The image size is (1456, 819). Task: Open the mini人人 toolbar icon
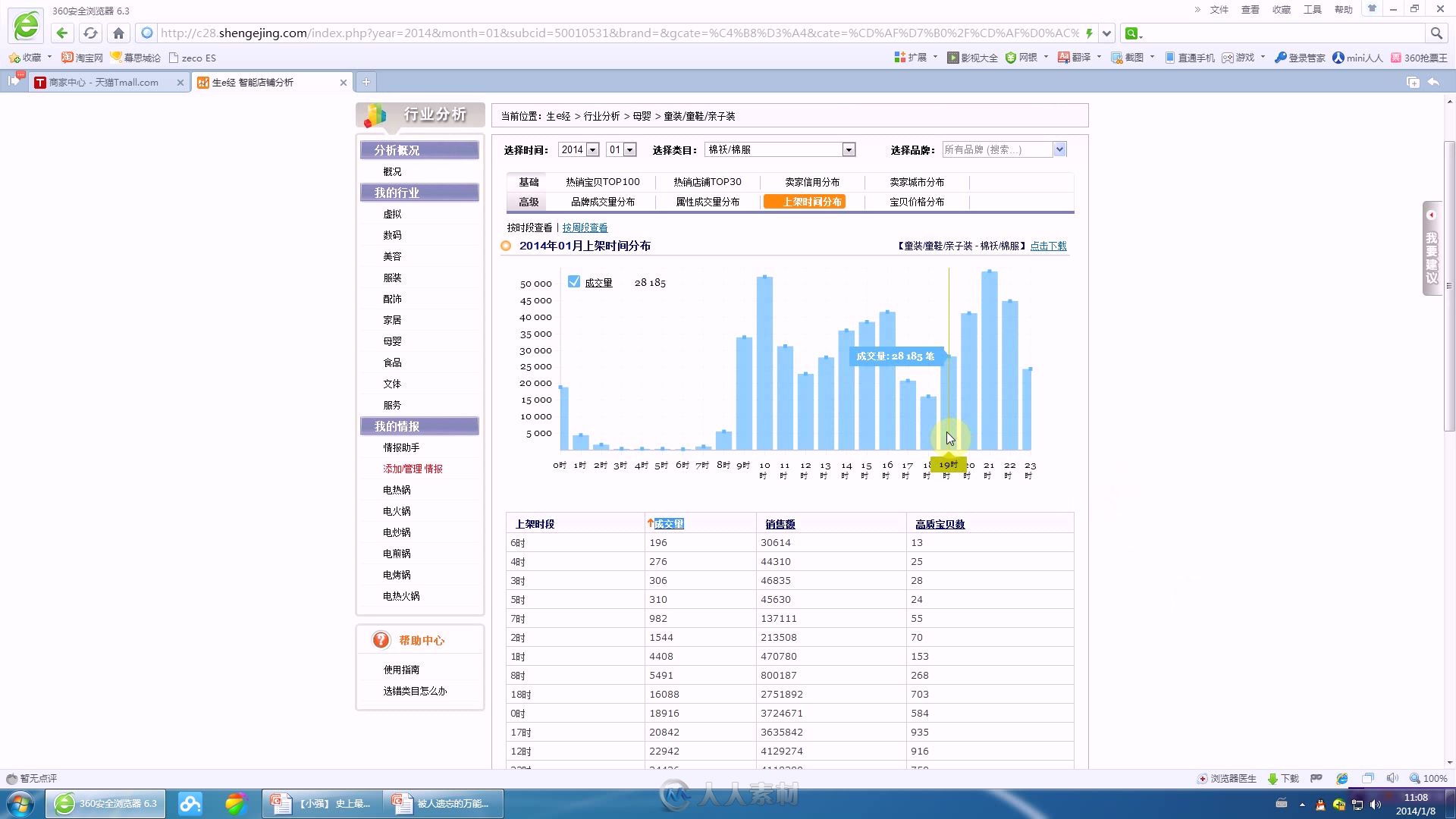pyautogui.click(x=1357, y=58)
